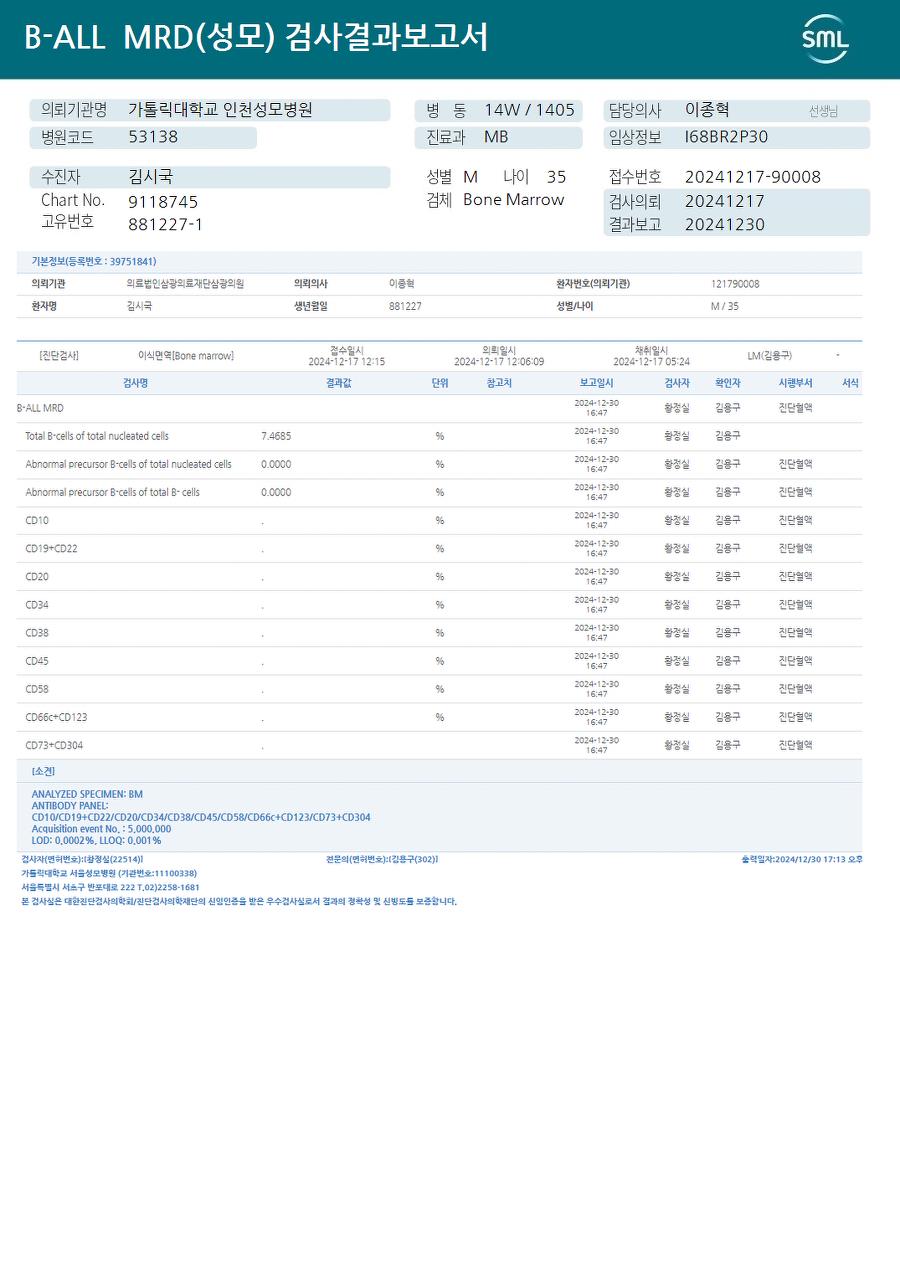This screenshot has width=900, height=1271.
Task: Click the 병원코드 value 53138
Action: click(x=153, y=137)
